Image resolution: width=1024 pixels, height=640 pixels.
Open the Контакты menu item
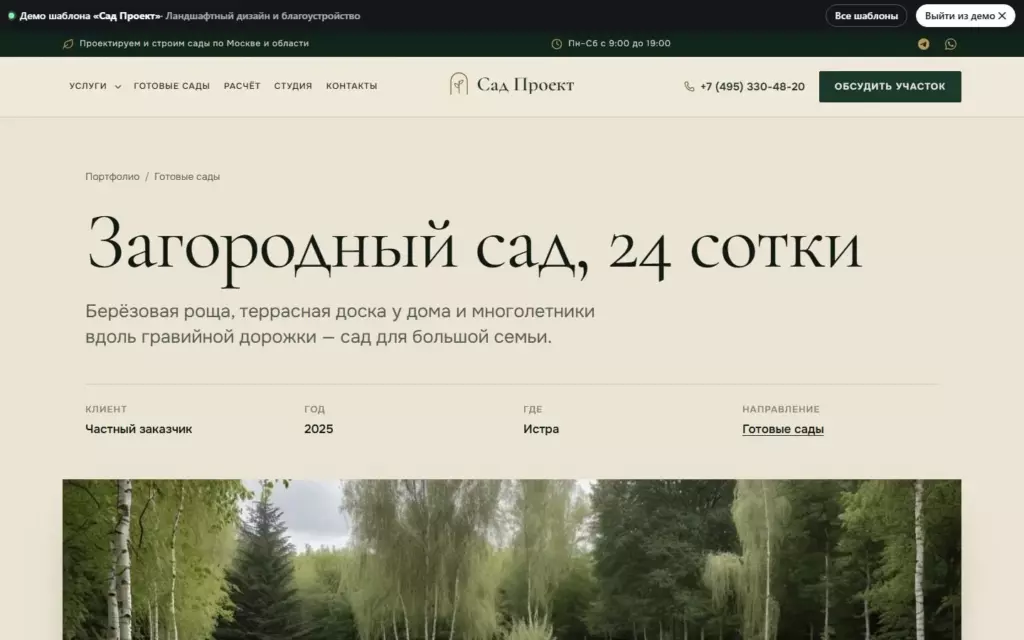pyautogui.click(x=351, y=86)
